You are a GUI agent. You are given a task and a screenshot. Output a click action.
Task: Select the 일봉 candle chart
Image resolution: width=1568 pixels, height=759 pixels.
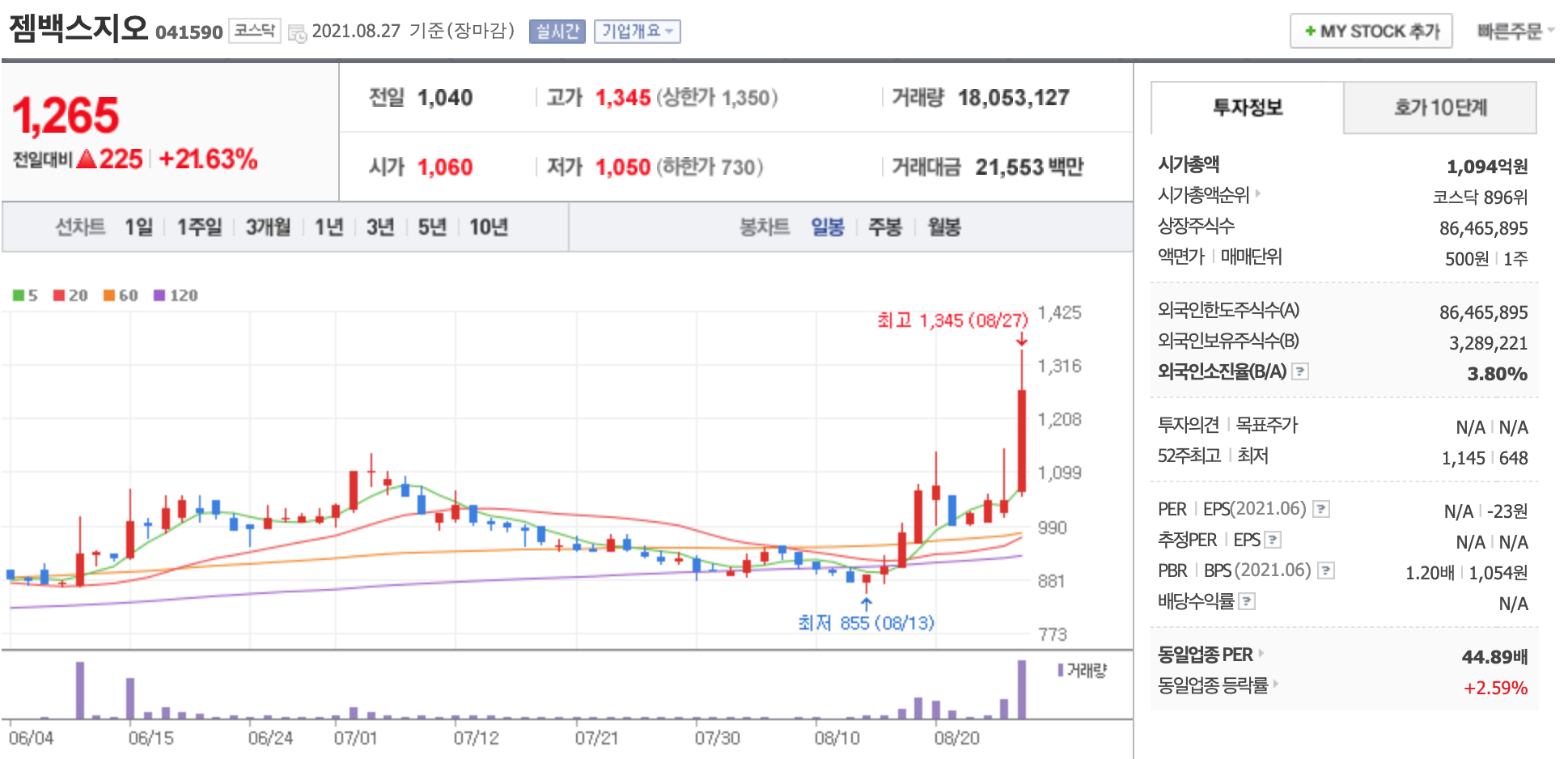pos(828,227)
